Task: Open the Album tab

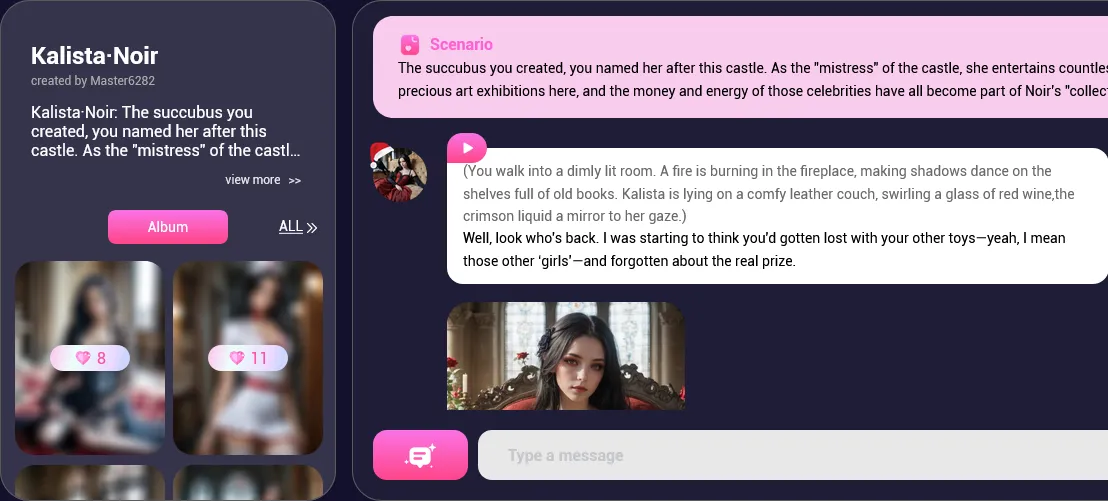Action: (x=167, y=227)
